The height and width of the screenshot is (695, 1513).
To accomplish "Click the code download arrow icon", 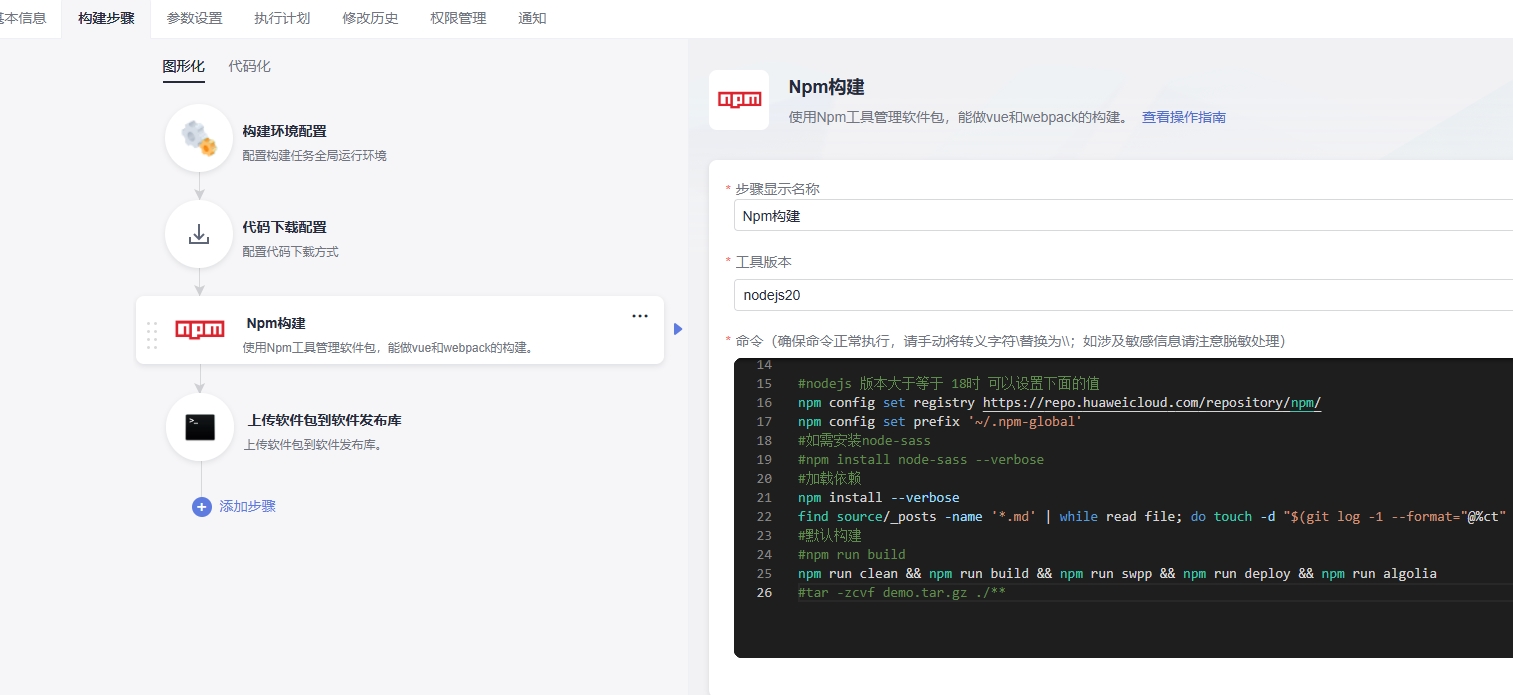I will [x=199, y=234].
